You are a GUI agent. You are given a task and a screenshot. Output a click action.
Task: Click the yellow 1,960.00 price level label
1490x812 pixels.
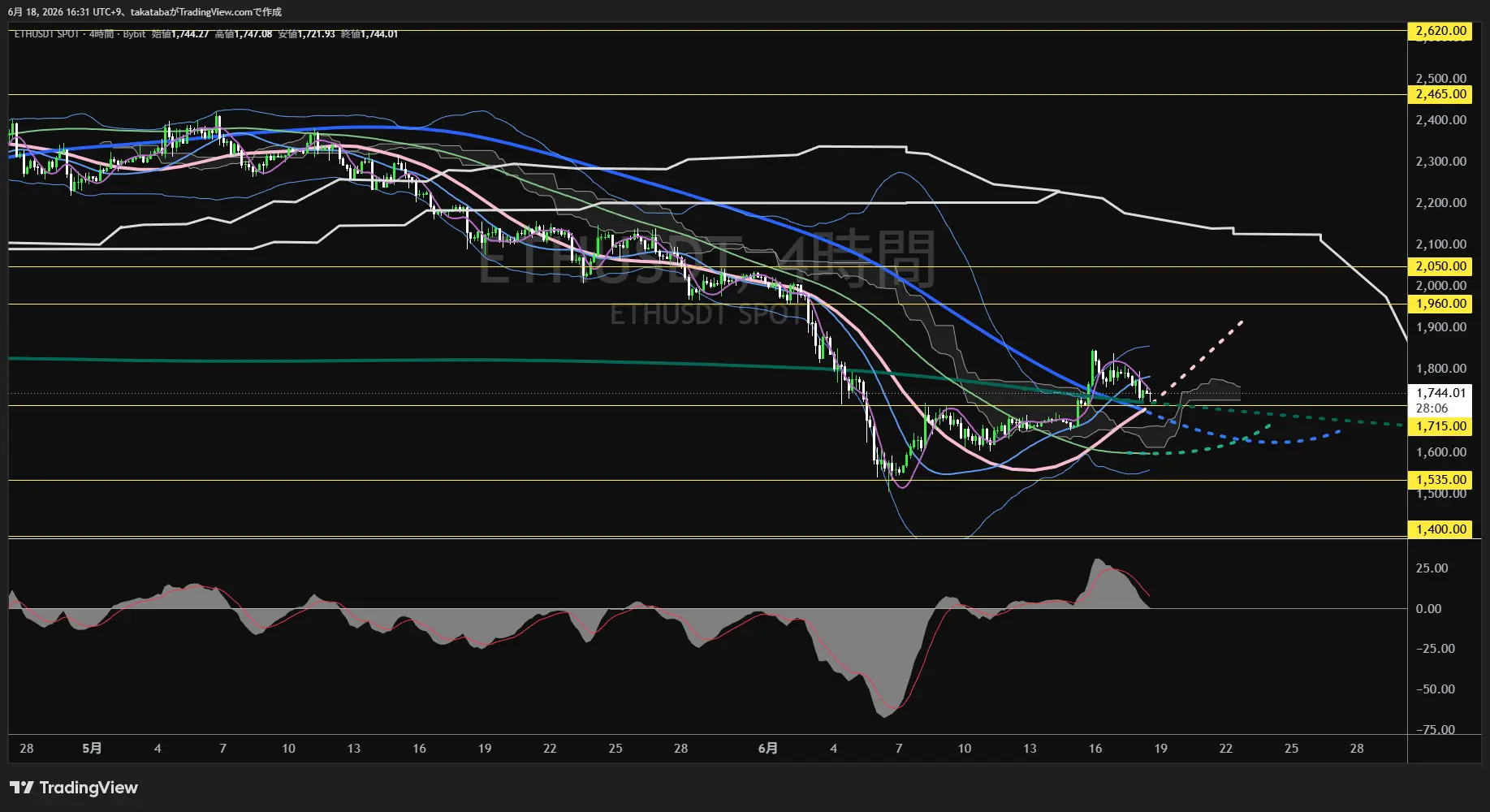click(1440, 304)
